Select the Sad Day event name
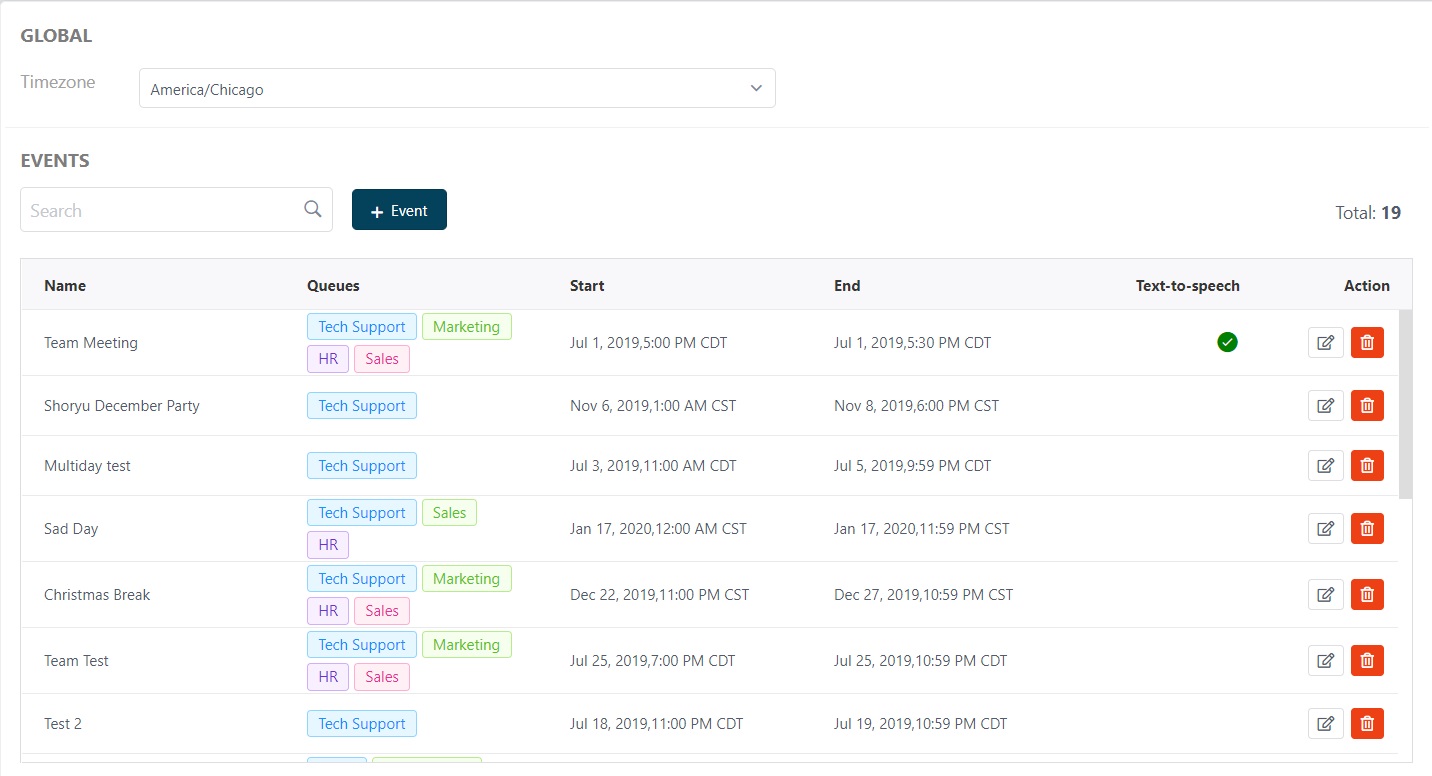Screen dimensions: 1432x776 point(71,529)
